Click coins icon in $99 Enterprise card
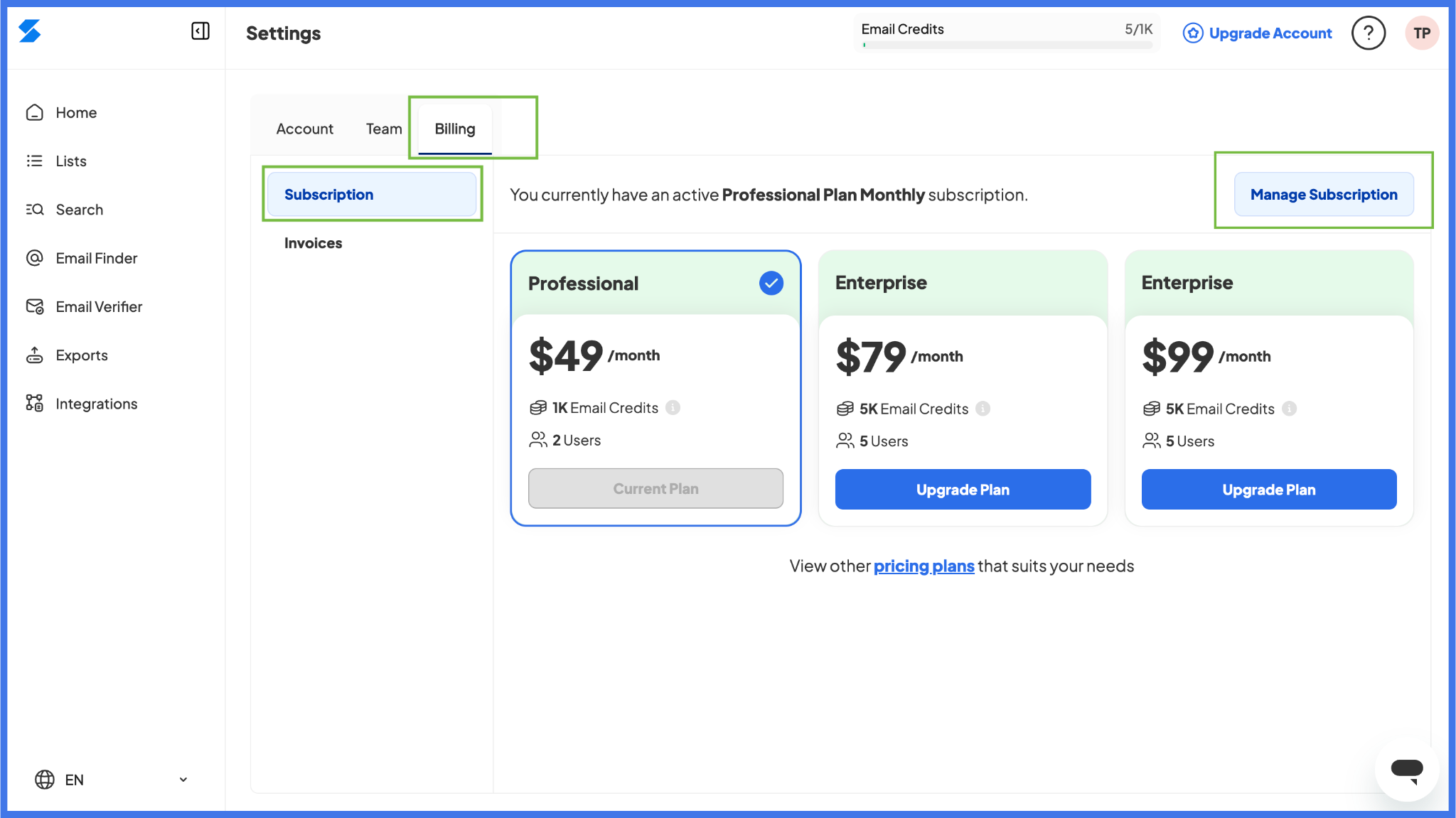The image size is (1456, 818). coord(1152,408)
